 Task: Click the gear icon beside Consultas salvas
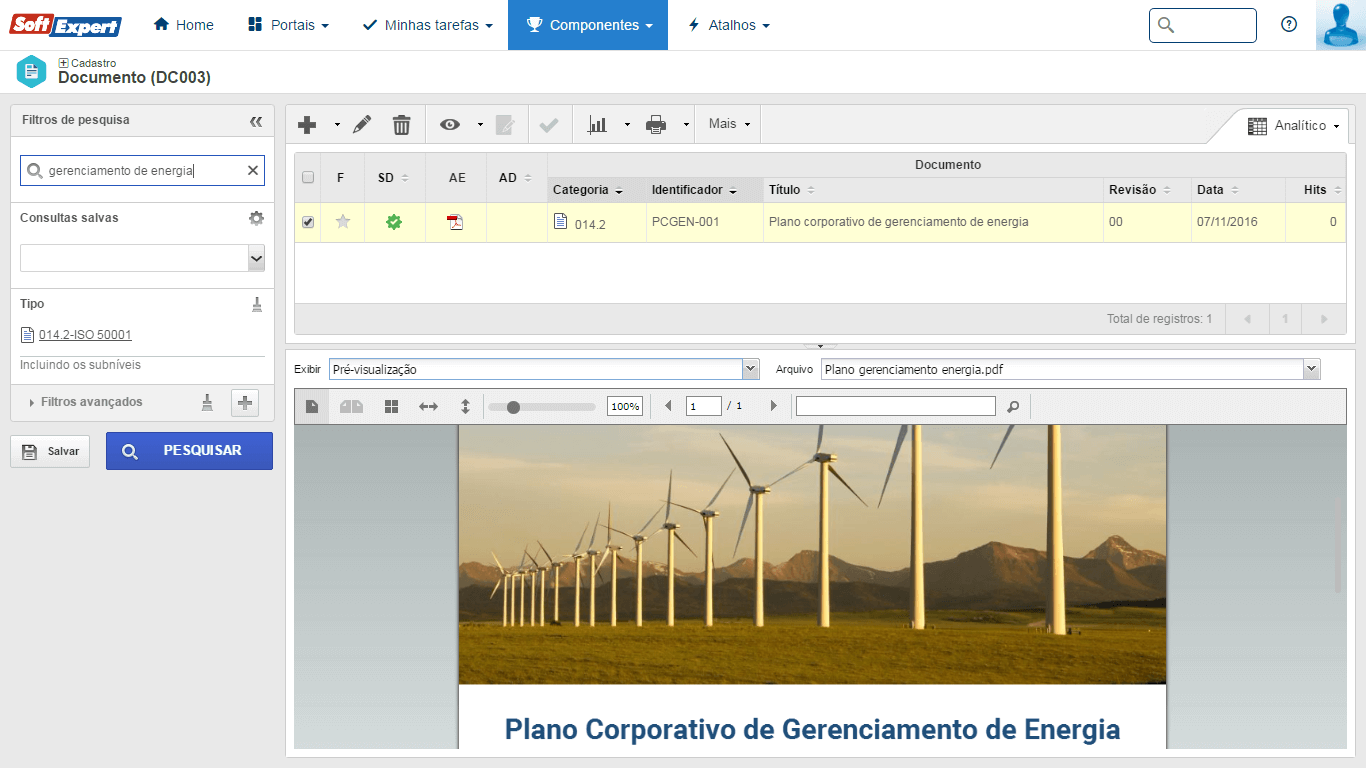point(256,218)
